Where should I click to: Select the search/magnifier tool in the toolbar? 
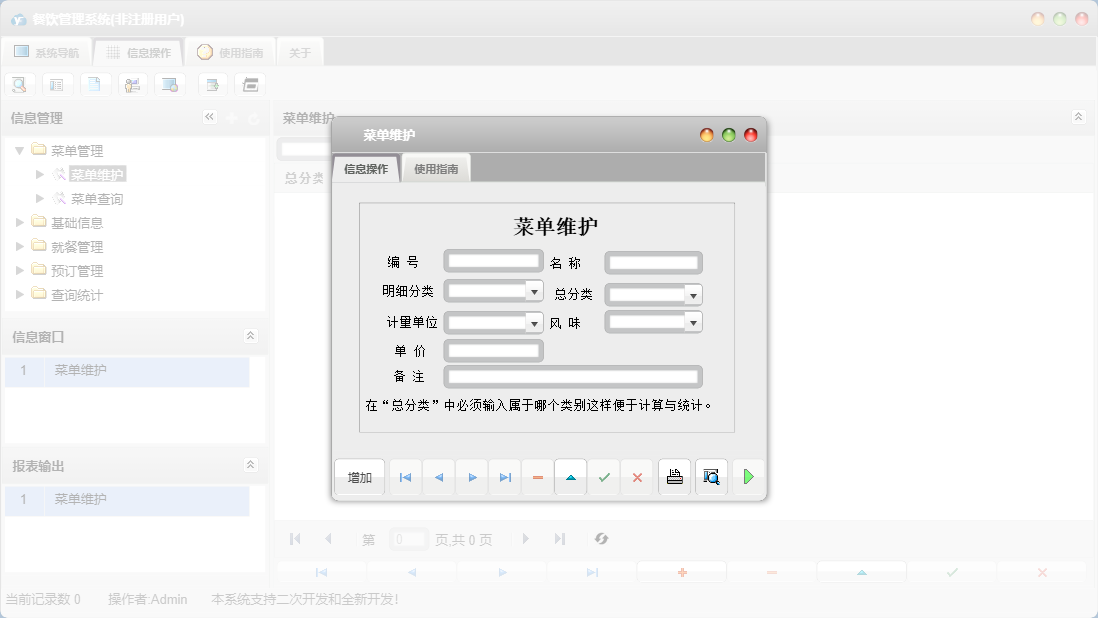pyautogui.click(x=19, y=84)
